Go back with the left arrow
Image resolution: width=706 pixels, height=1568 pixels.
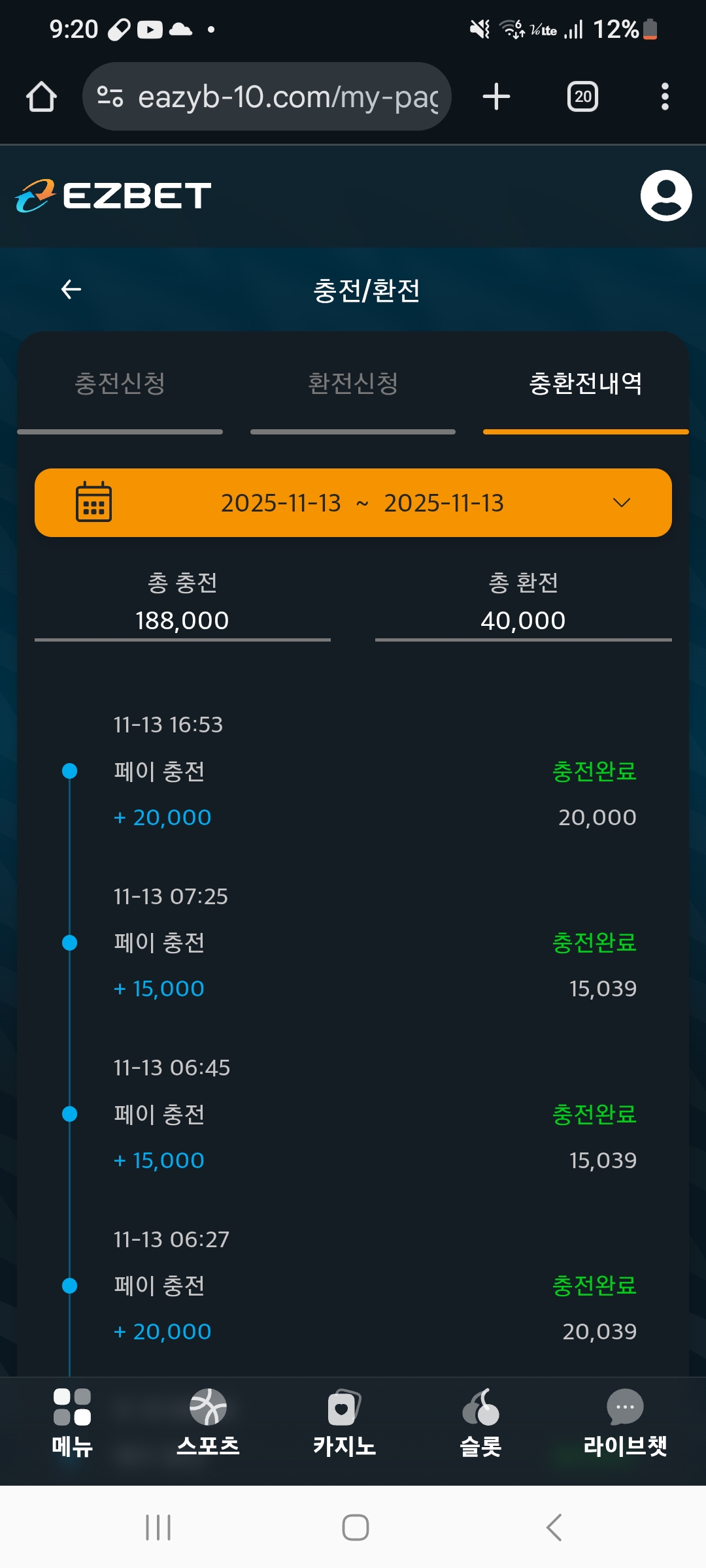(x=71, y=289)
